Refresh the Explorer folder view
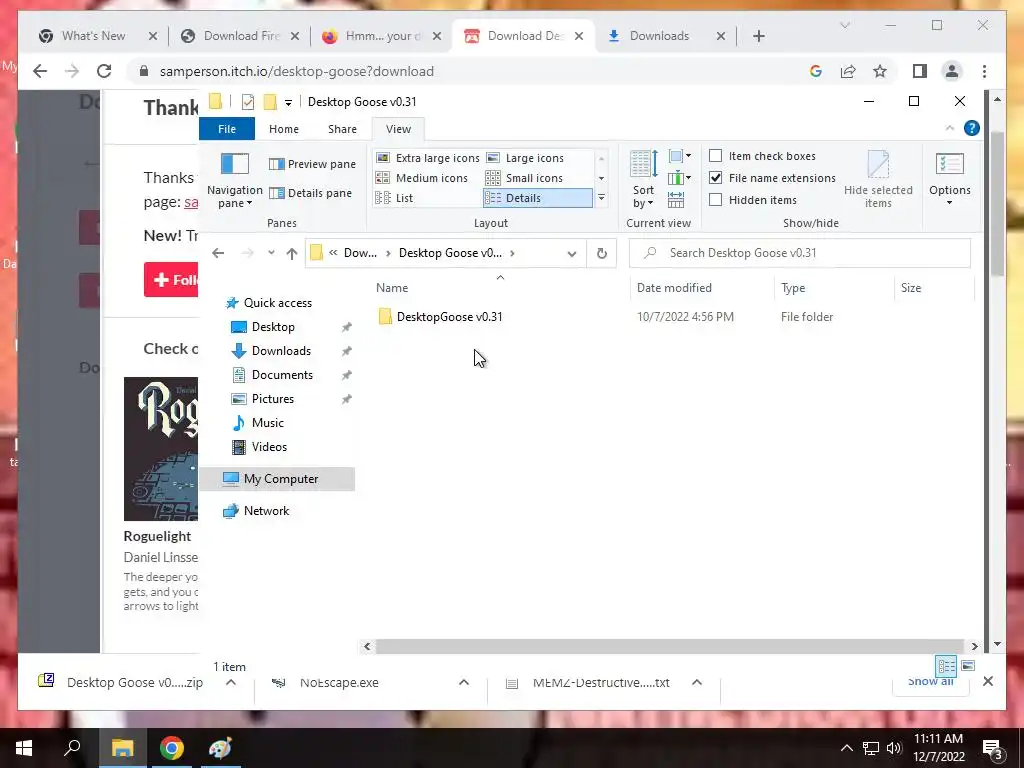The height and width of the screenshot is (768, 1024). 601,253
